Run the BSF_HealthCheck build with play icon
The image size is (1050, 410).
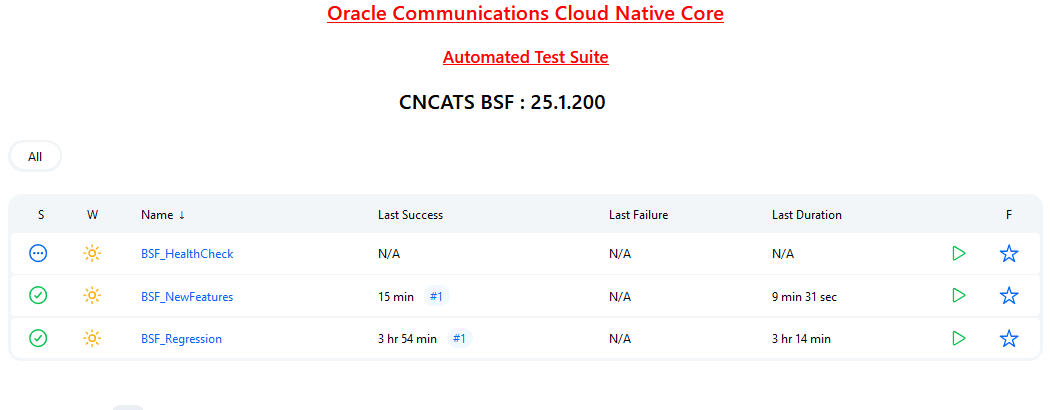pos(959,253)
